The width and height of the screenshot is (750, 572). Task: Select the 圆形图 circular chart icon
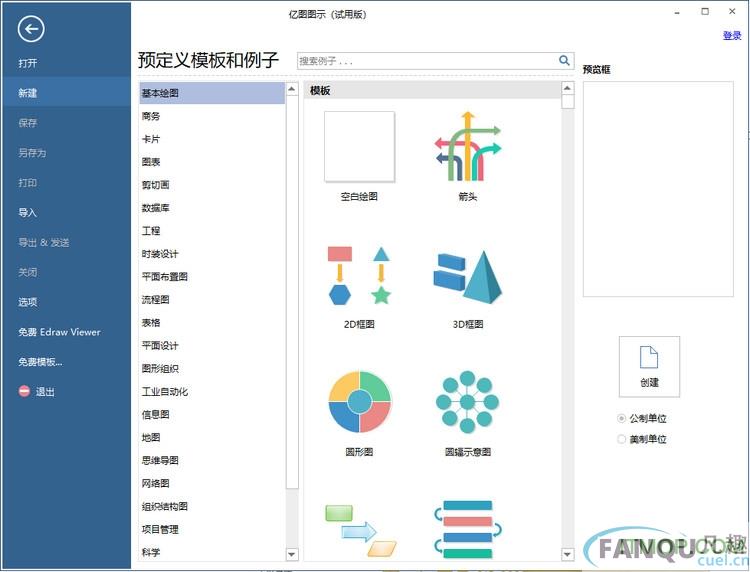(x=359, y=402)
